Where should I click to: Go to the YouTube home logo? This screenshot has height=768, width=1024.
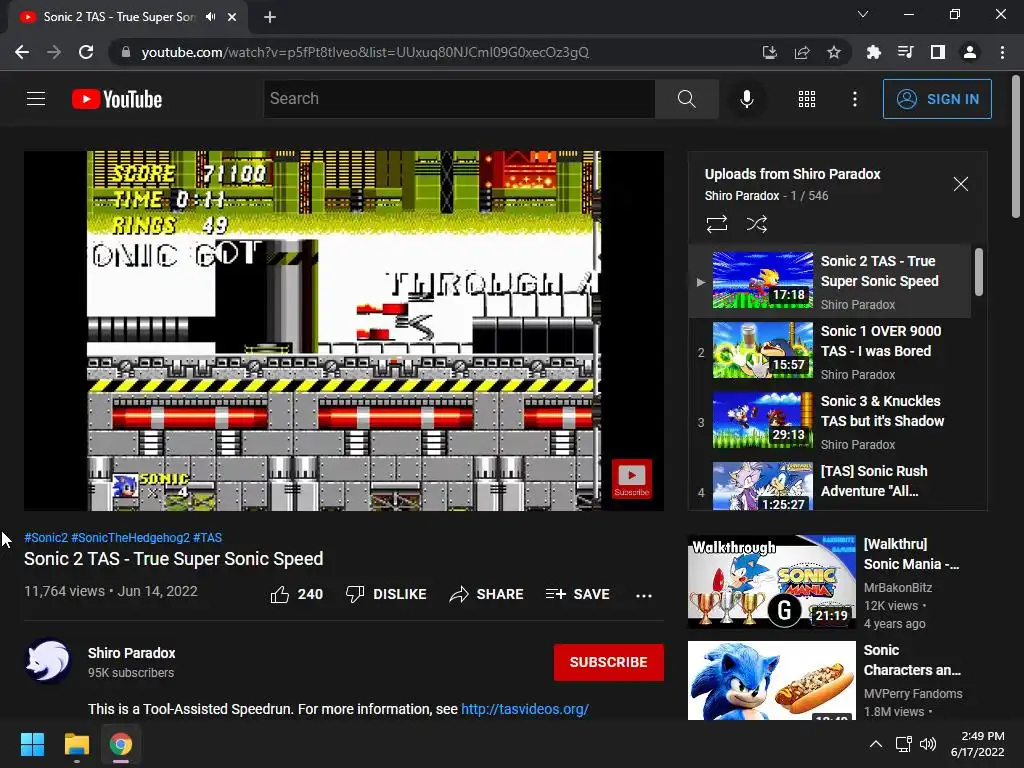[x=117, y=99]
